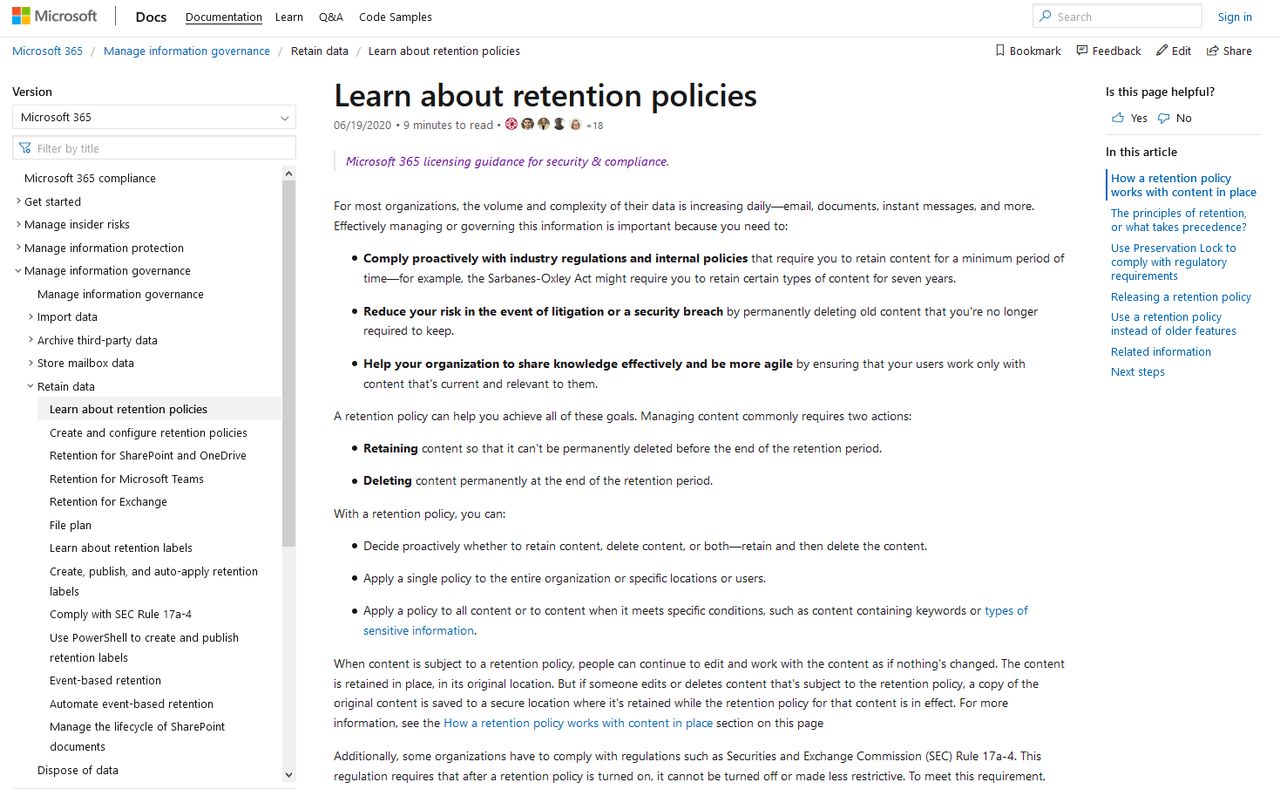Expand the Import data node
The height and width of the screenshot is (789, 1280).
[x=31, y=317]
